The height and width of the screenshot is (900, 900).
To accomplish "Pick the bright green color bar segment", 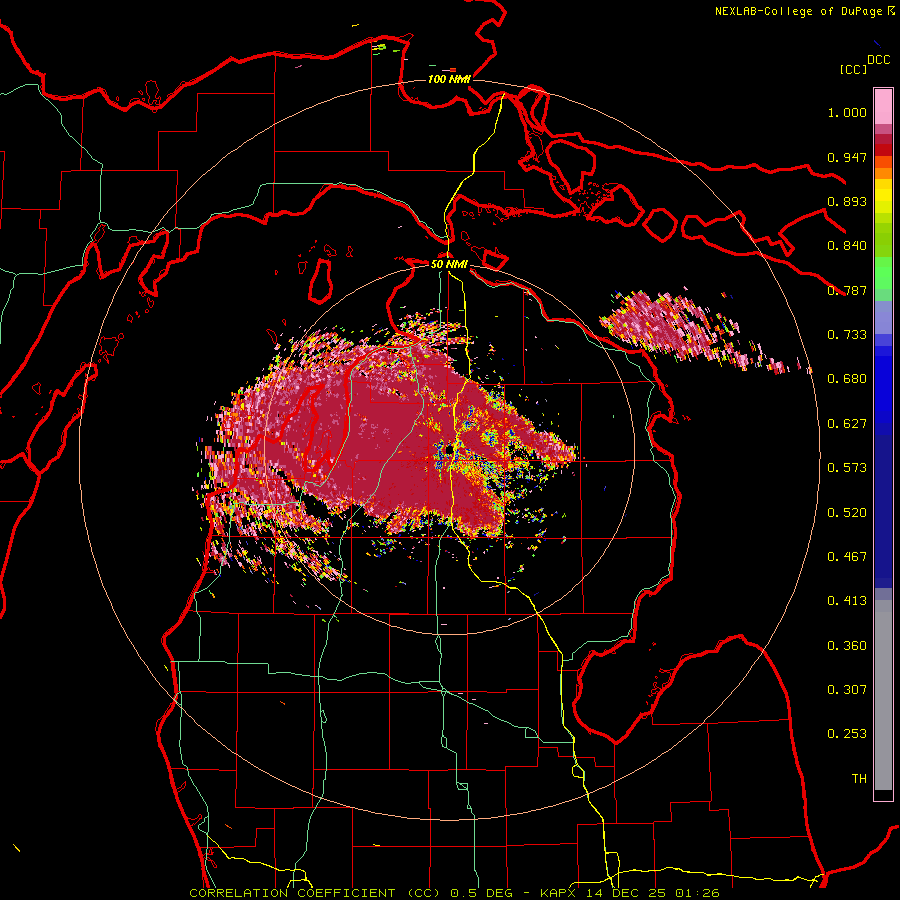I will pos(883,273).
